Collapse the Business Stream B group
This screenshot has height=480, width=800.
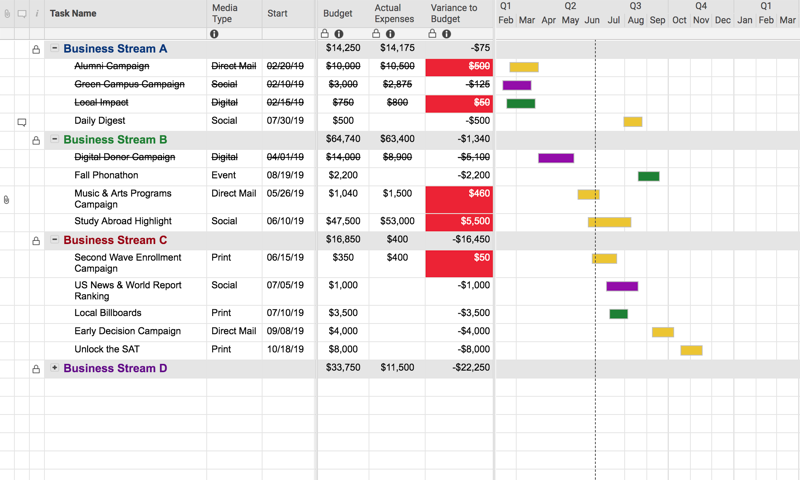(55, 140)
